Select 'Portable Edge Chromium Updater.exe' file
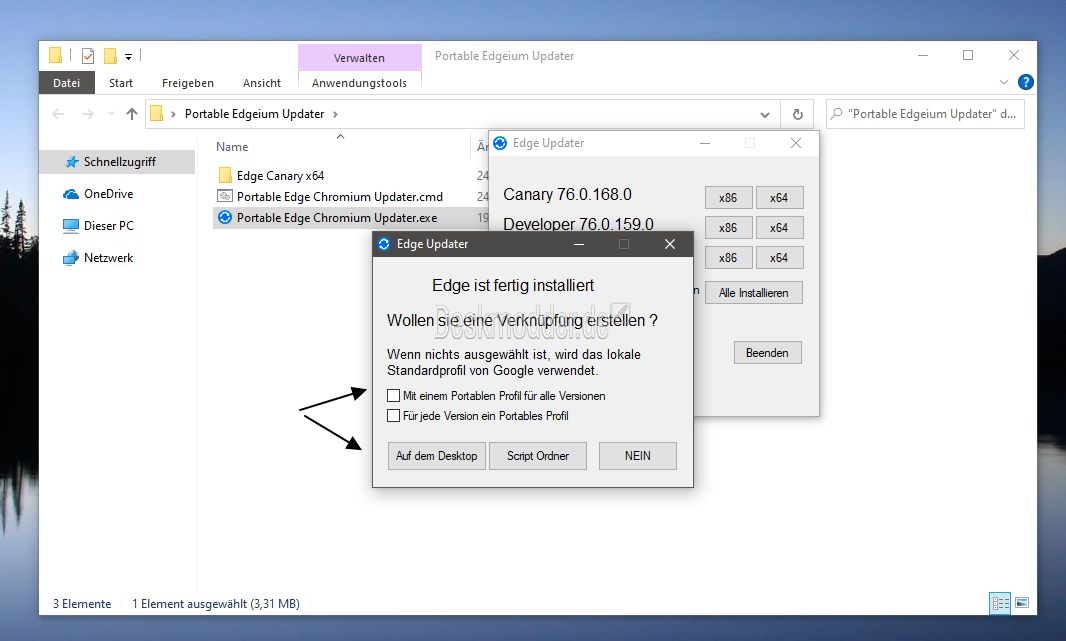 coord(337,218)
